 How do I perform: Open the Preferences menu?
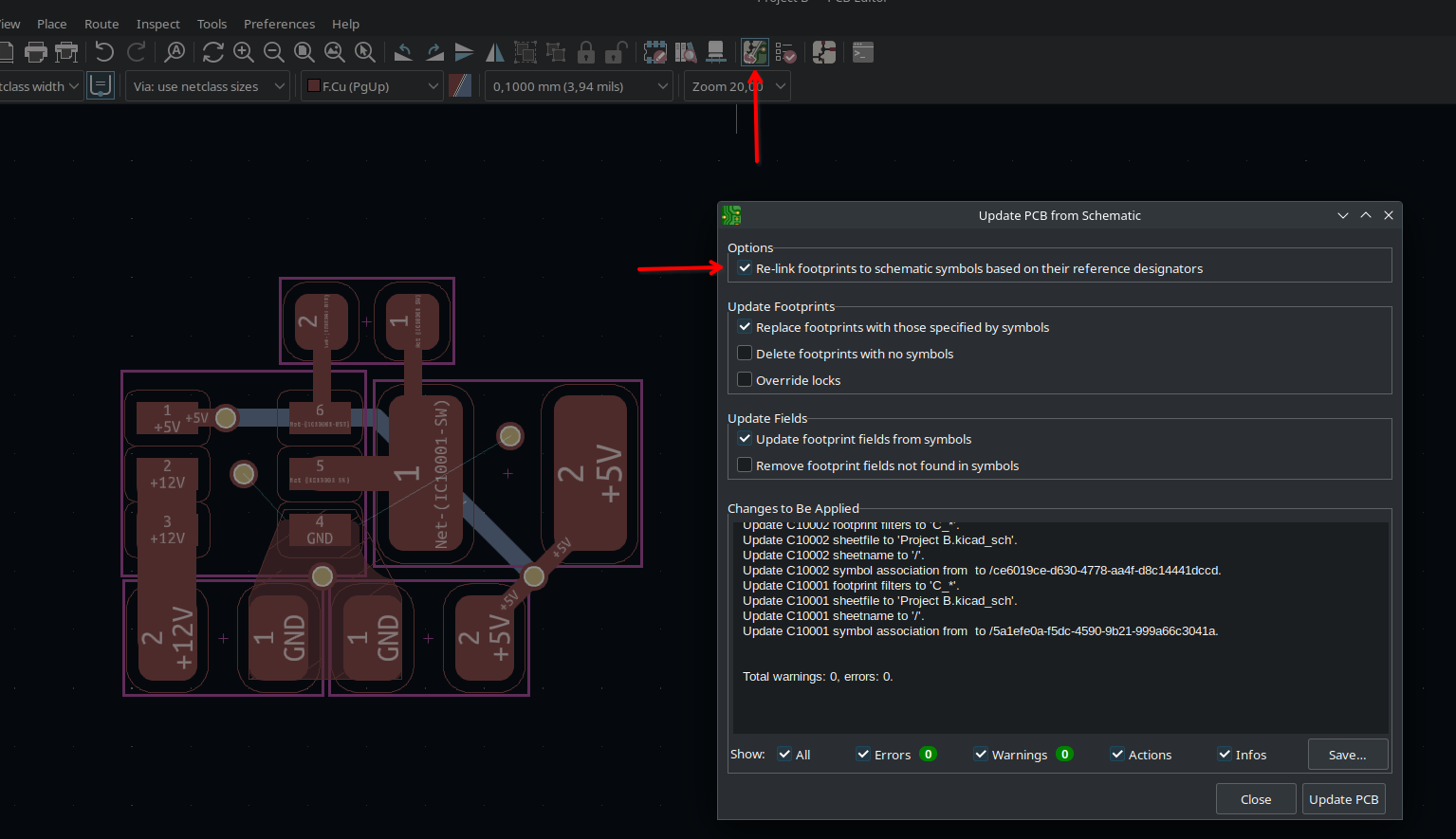pyautogui.click(x=279, y=24)
